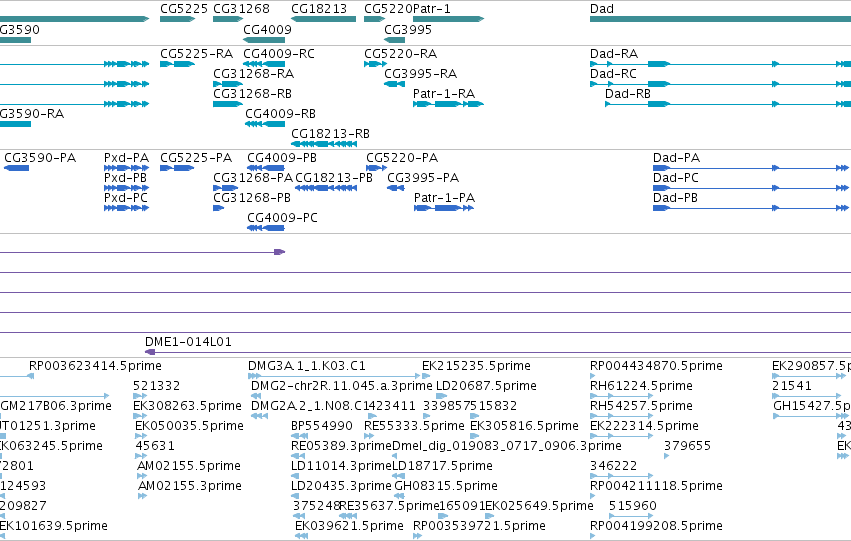This screenshot has height=541, width=851.
Task: Click the RP004199208.5prime EST label
Action: pos(656,526)
